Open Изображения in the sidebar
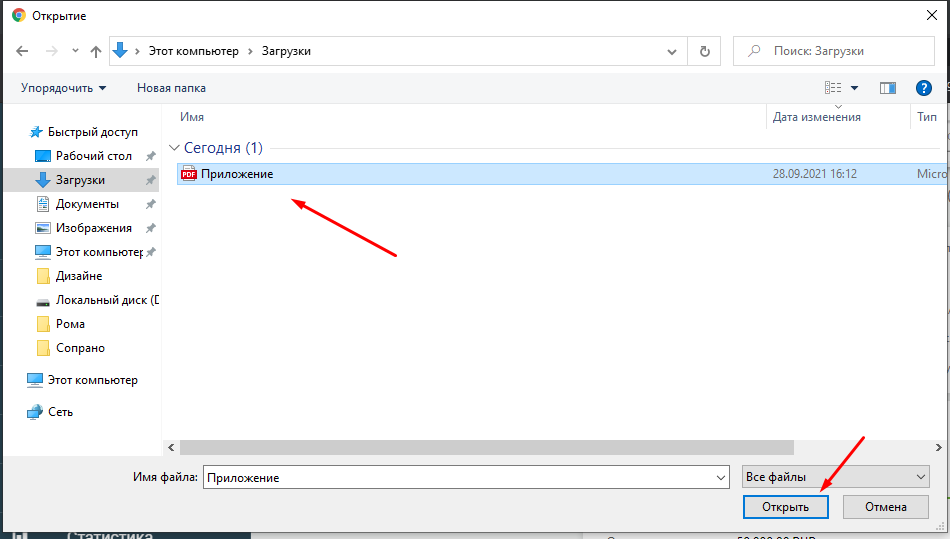 (x=94, y=228)
